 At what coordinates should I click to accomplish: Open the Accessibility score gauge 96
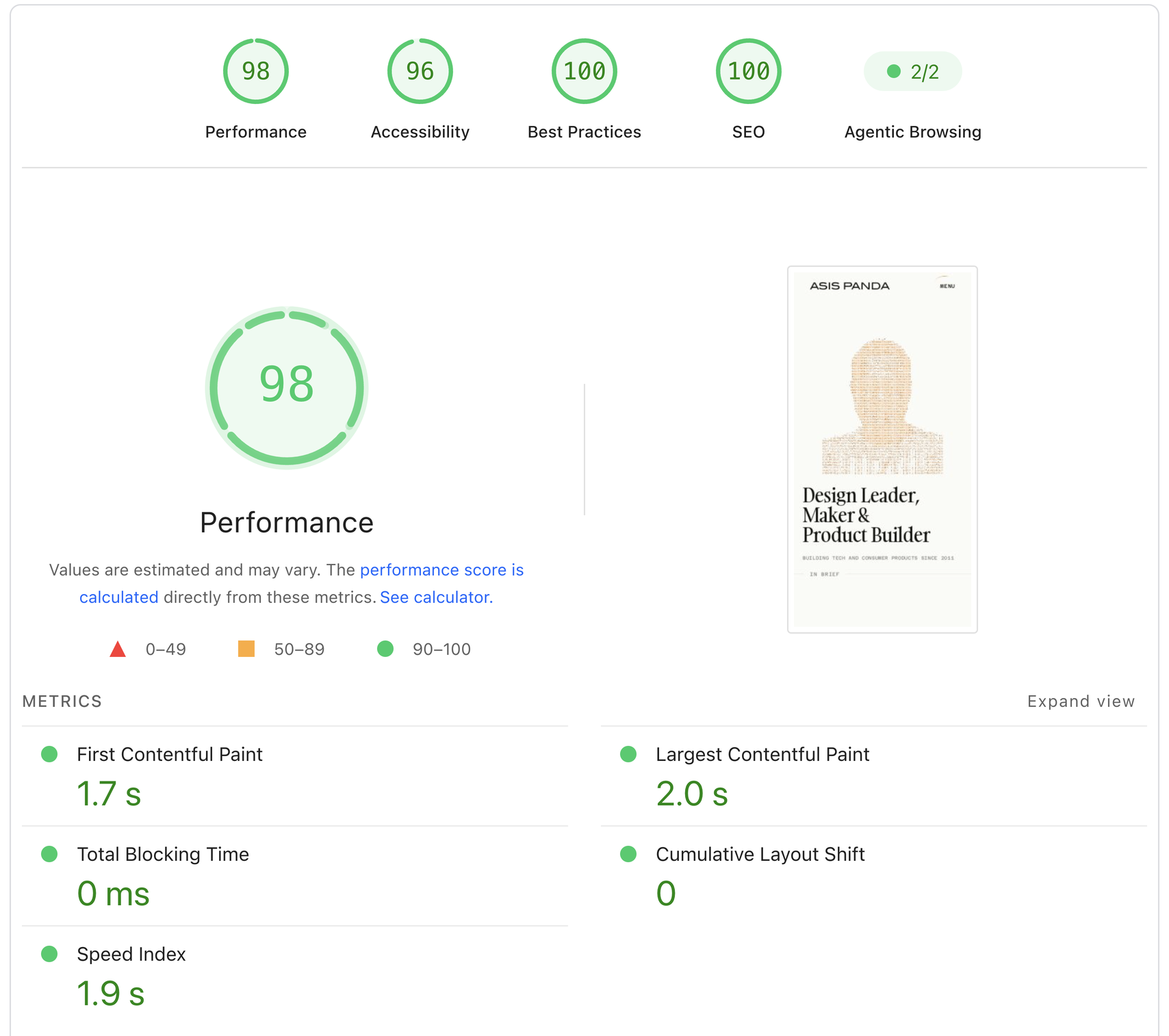(420, 71)
